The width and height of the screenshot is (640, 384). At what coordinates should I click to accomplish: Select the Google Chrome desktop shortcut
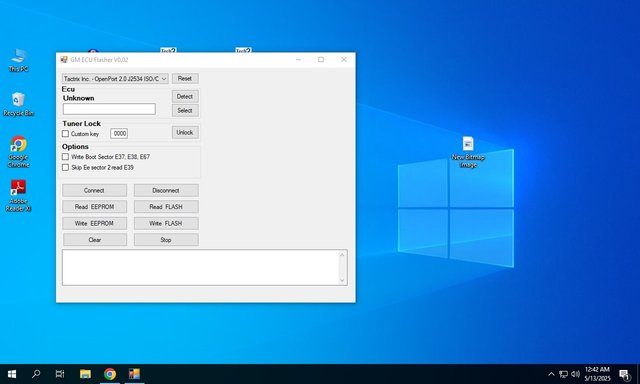tap(18, 151)
